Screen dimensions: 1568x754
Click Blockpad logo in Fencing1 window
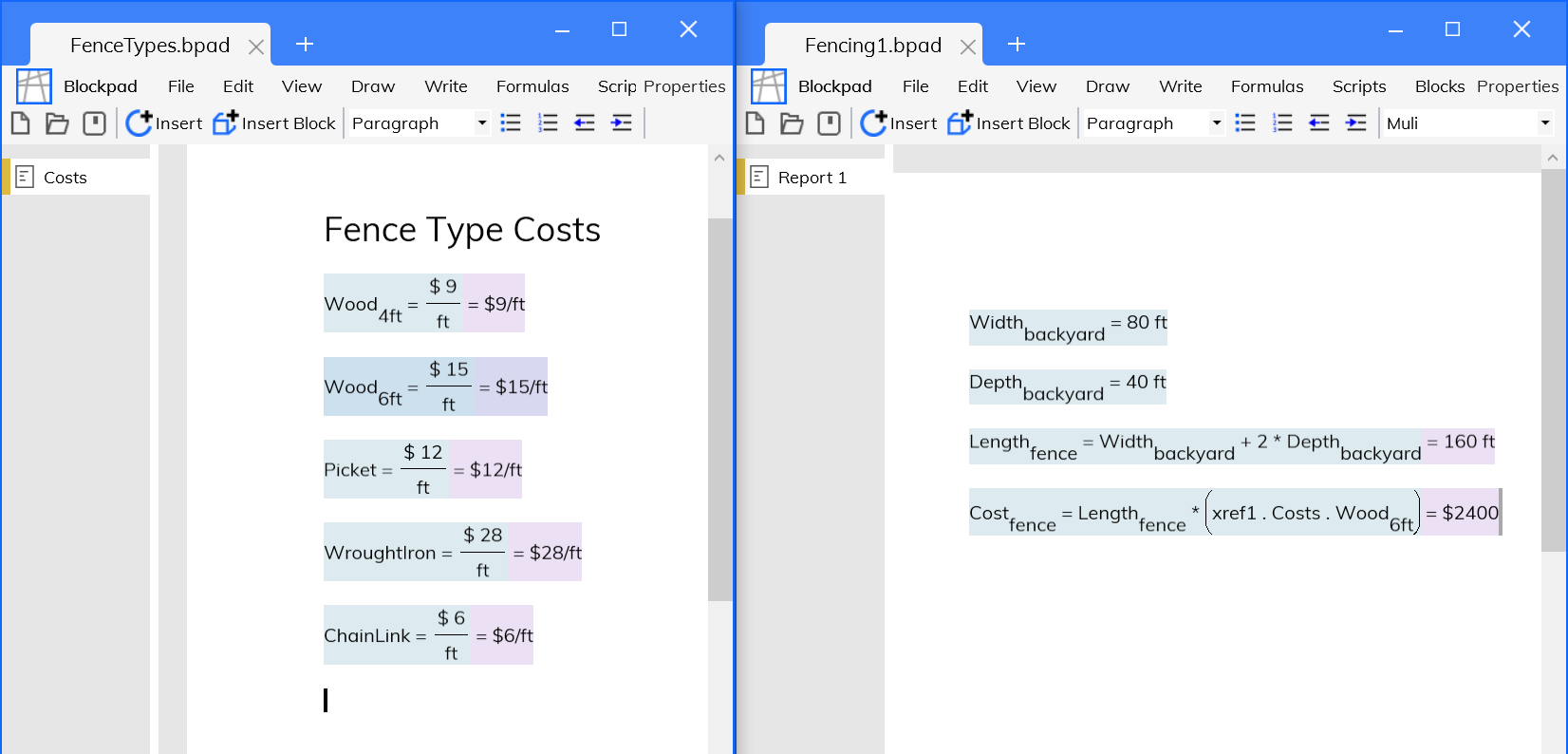coord(768,86)
